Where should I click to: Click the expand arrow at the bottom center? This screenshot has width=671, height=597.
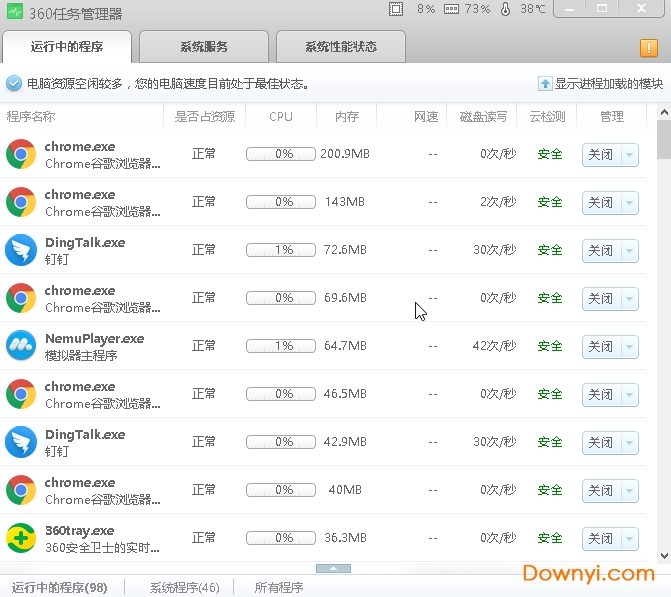pos(333,568)
